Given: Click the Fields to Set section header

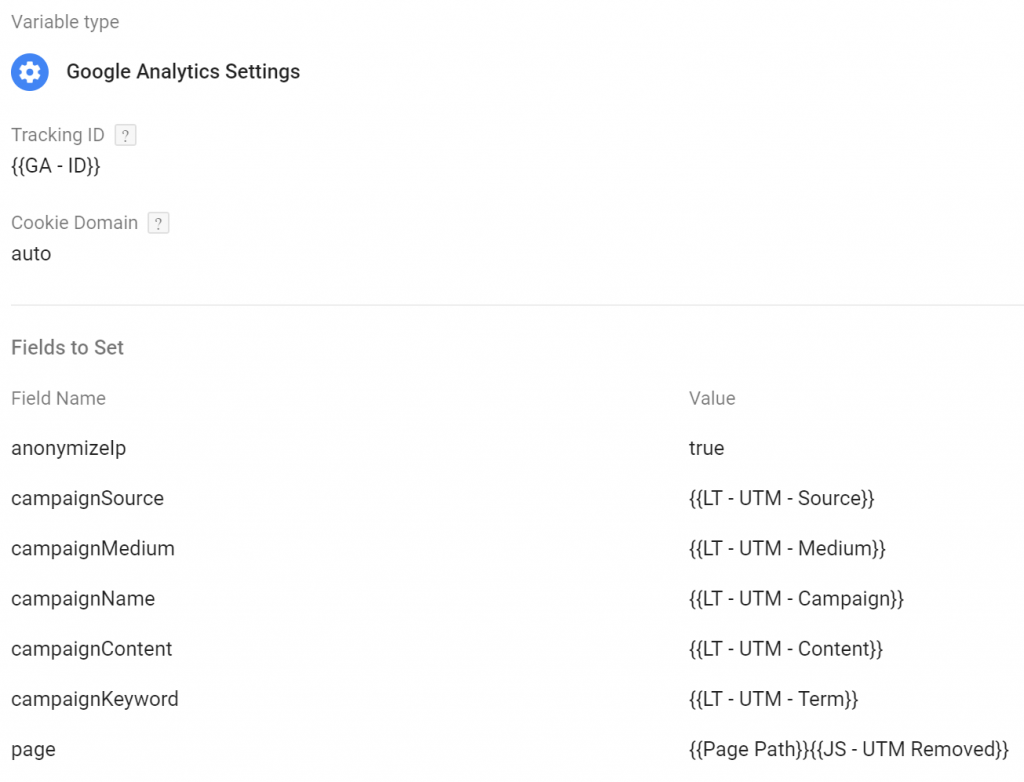Looking at the screenshot, I should (x=67, y=348).
